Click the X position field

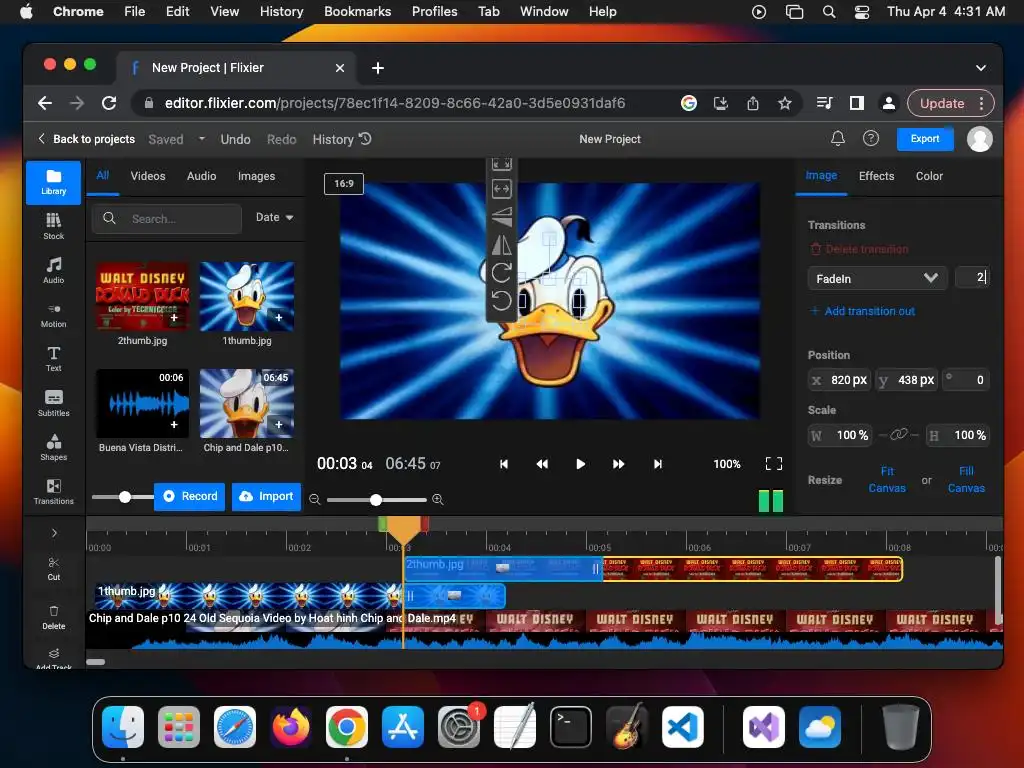point(839,379)
